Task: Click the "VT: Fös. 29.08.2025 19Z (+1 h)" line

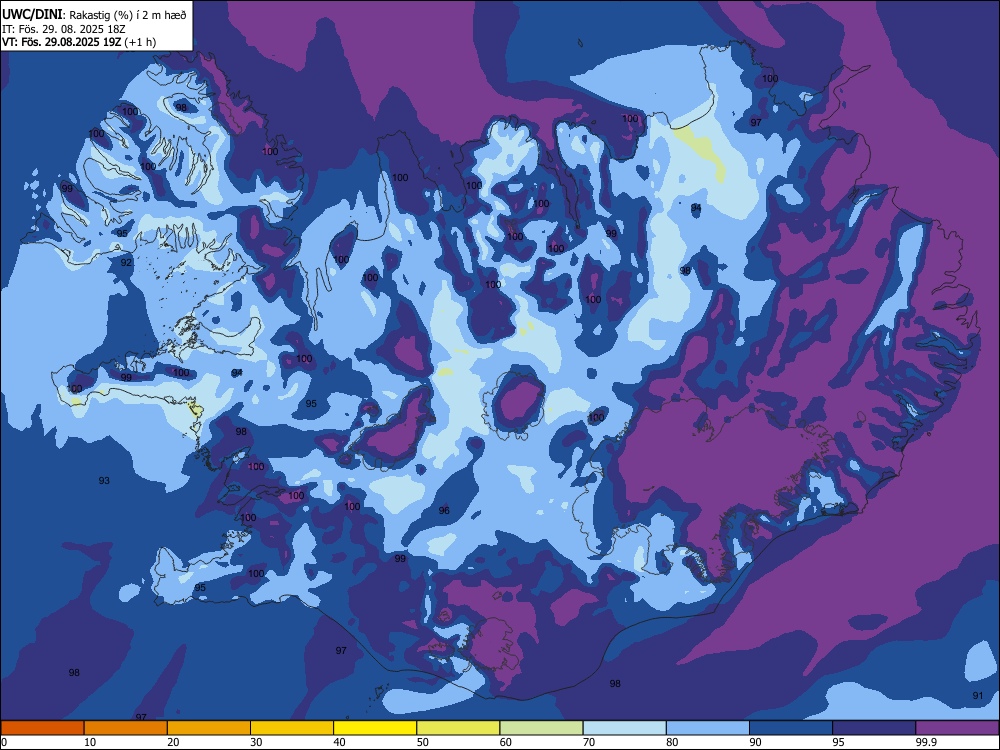Action: [x=79, y=42]
